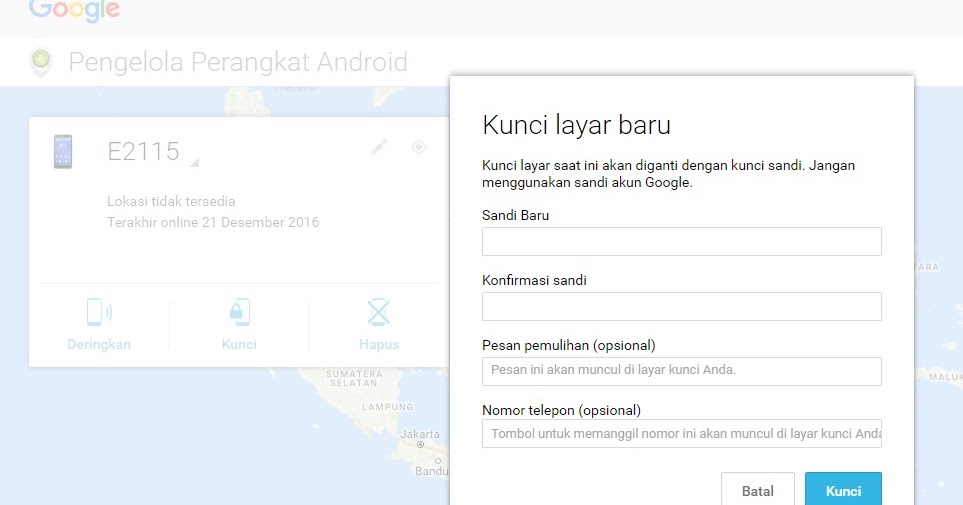Image resolution: width=963 pixels, height=505 pixels.
Task: Click the locate device target icon
Action: [419, 147]
